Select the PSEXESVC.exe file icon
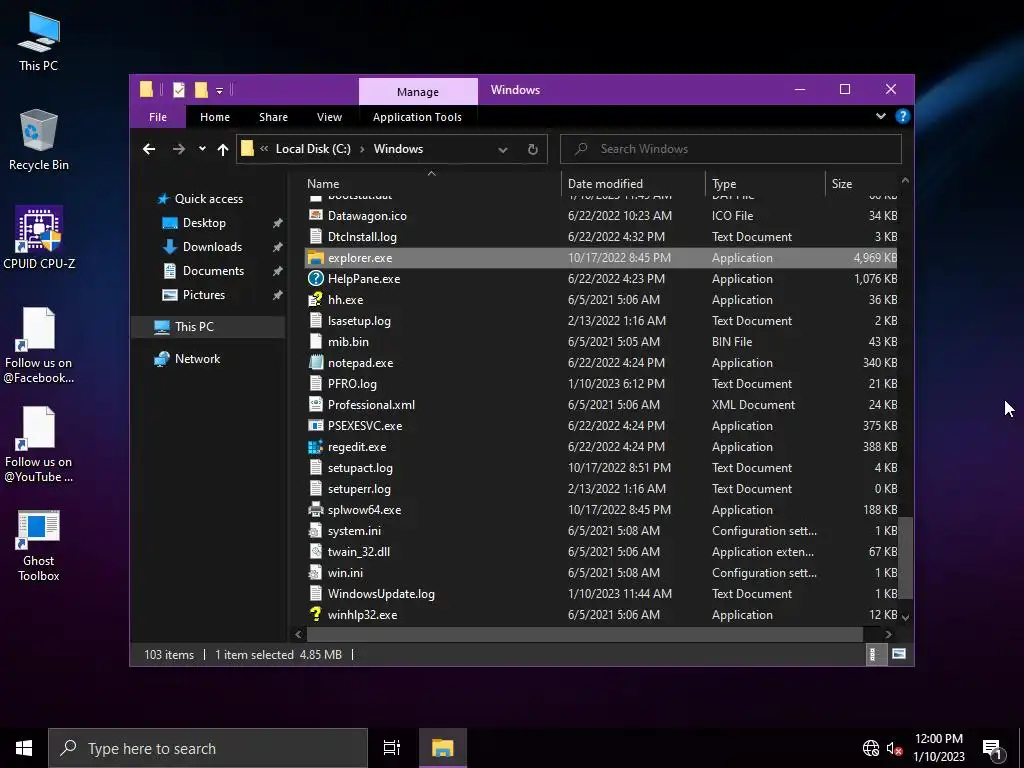This screenshot has width=1024, height=768. point(315,425)
